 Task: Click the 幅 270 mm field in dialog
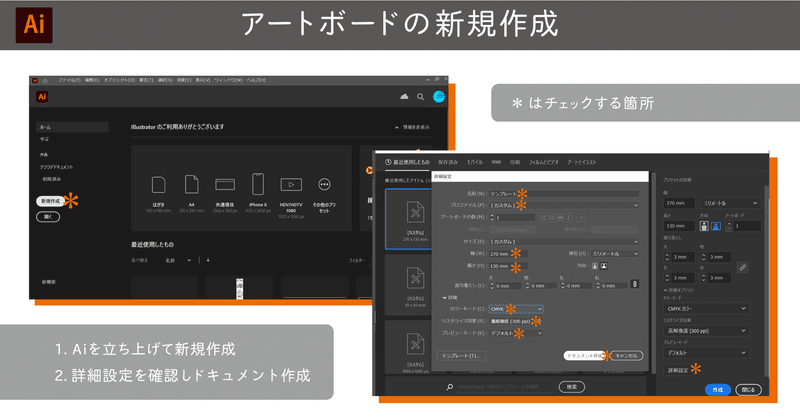508,254
